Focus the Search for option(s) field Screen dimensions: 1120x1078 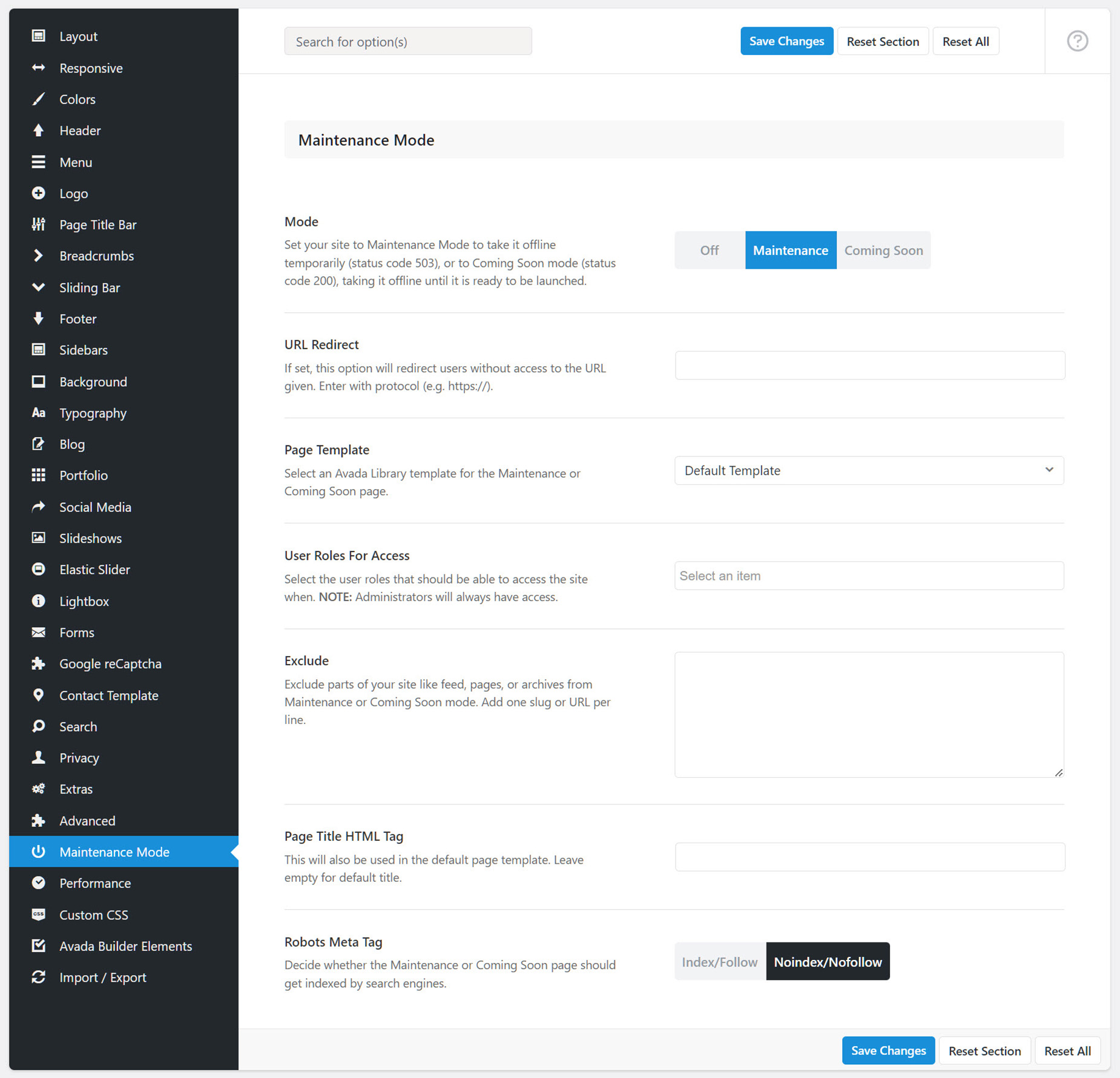click(x=408, y=41)
